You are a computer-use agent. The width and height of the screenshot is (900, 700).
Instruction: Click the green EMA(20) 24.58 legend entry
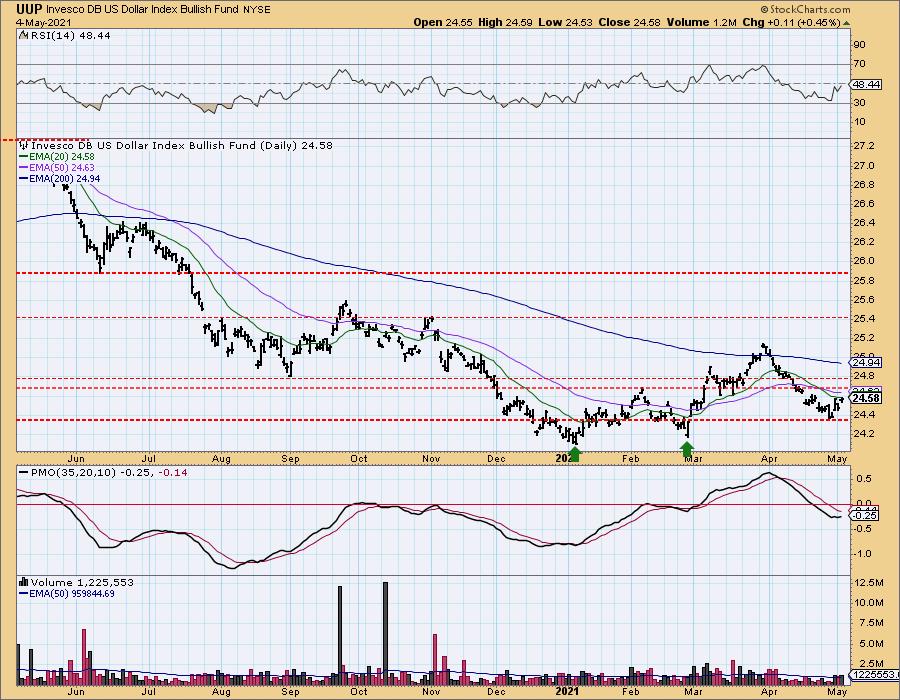tap(57, 157)
